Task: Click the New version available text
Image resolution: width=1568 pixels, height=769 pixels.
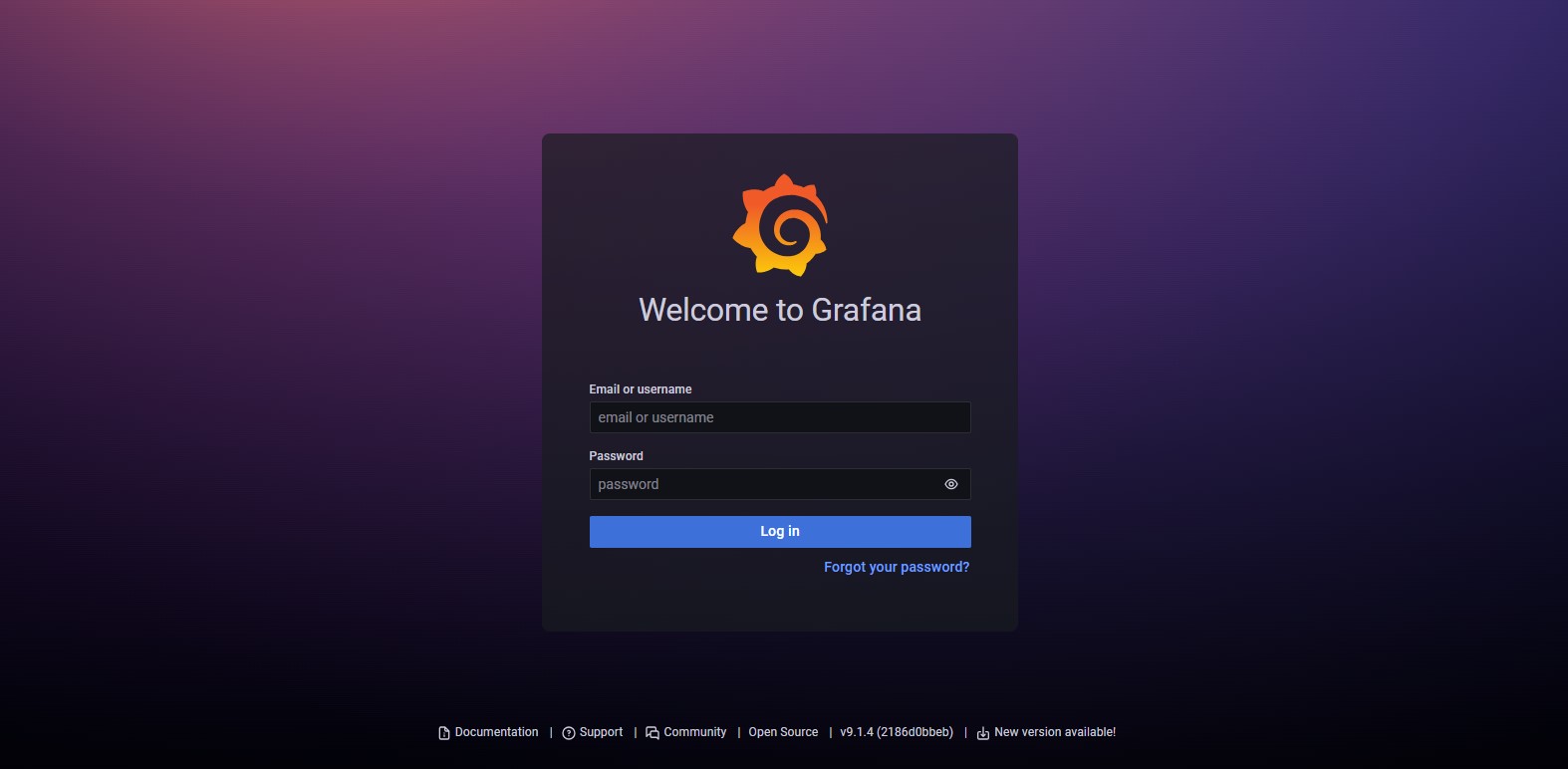Action: [x=1055, y=732]
